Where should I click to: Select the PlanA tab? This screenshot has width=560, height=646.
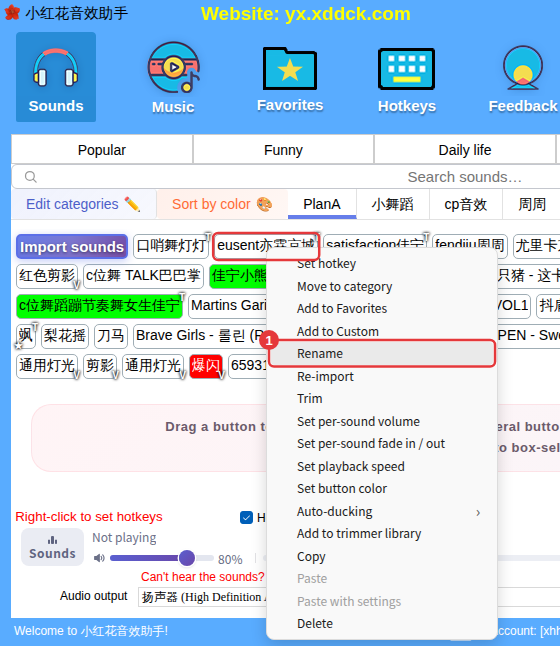(322, 204)
